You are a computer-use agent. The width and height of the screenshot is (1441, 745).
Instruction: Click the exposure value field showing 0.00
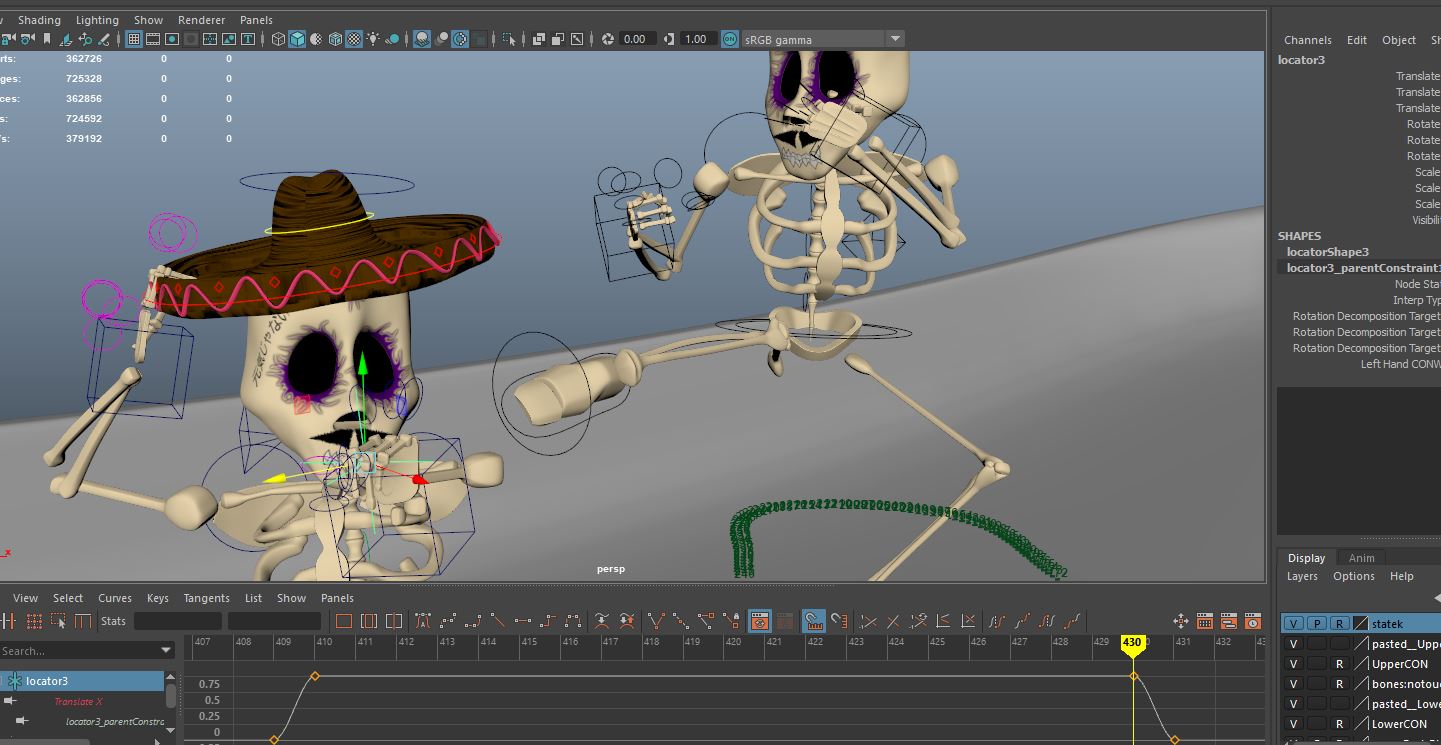click(x=638, y=39)
